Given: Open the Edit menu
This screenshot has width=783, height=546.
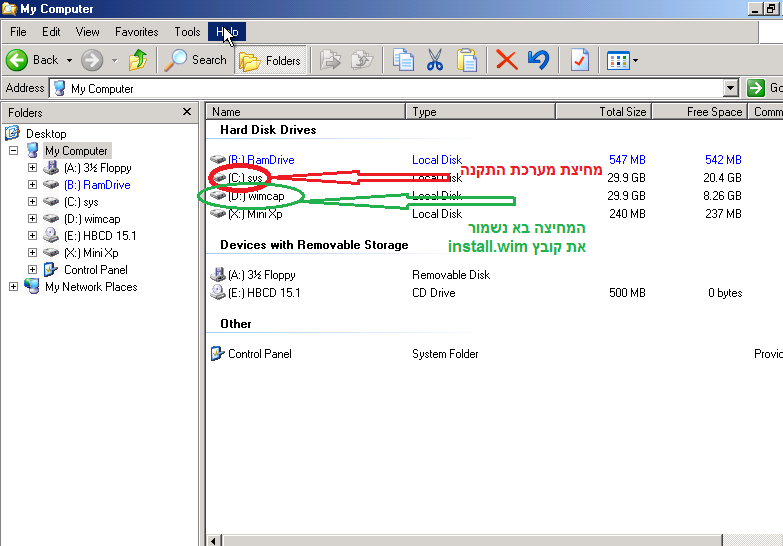Looking at the screenshot, I should pyautogui.click(x=51, y=32).
